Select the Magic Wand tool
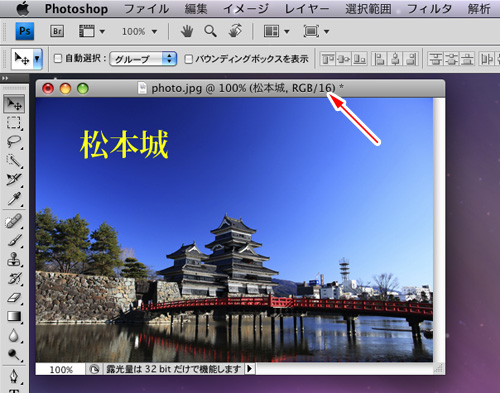The width and height of the screenshot is (500, 393). point(14,161)
